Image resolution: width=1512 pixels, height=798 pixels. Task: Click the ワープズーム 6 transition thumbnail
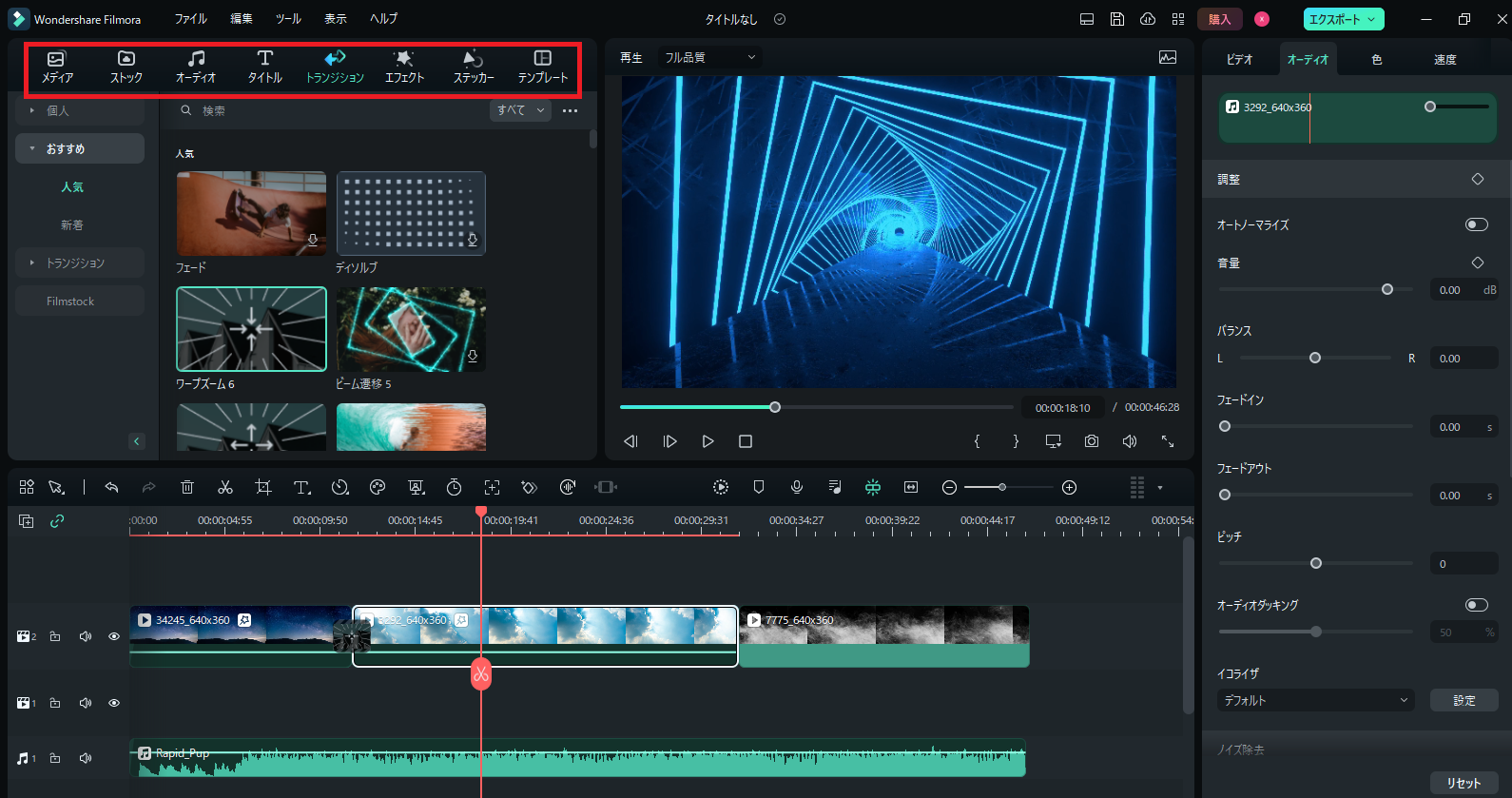point(251,329)
